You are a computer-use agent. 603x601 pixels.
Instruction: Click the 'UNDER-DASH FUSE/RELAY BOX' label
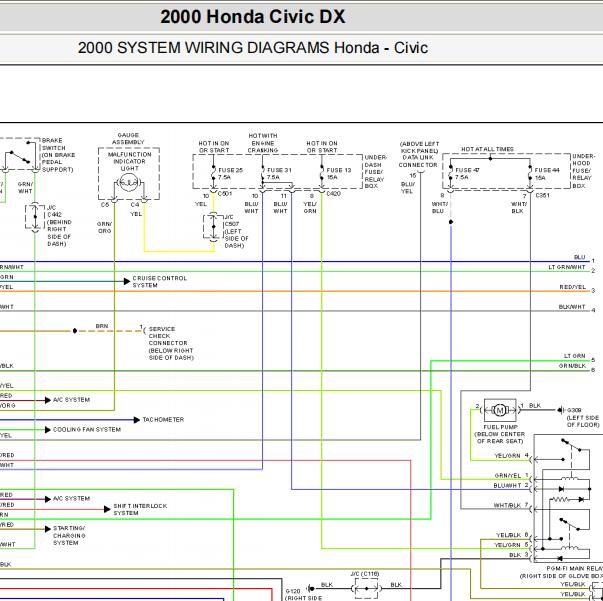(x=376, y=171)
